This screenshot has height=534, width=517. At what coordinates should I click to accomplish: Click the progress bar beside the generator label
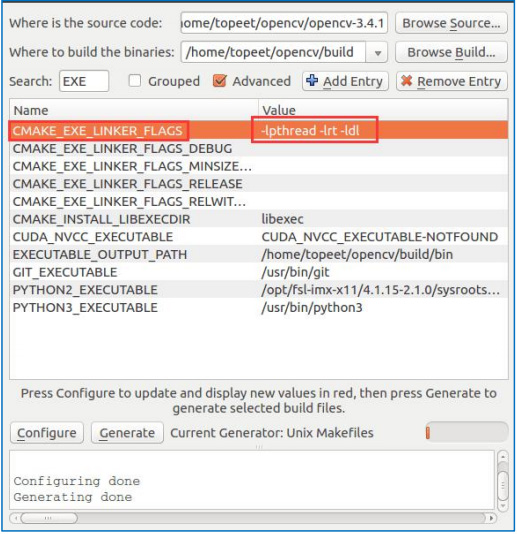click(x=467, y=433)
